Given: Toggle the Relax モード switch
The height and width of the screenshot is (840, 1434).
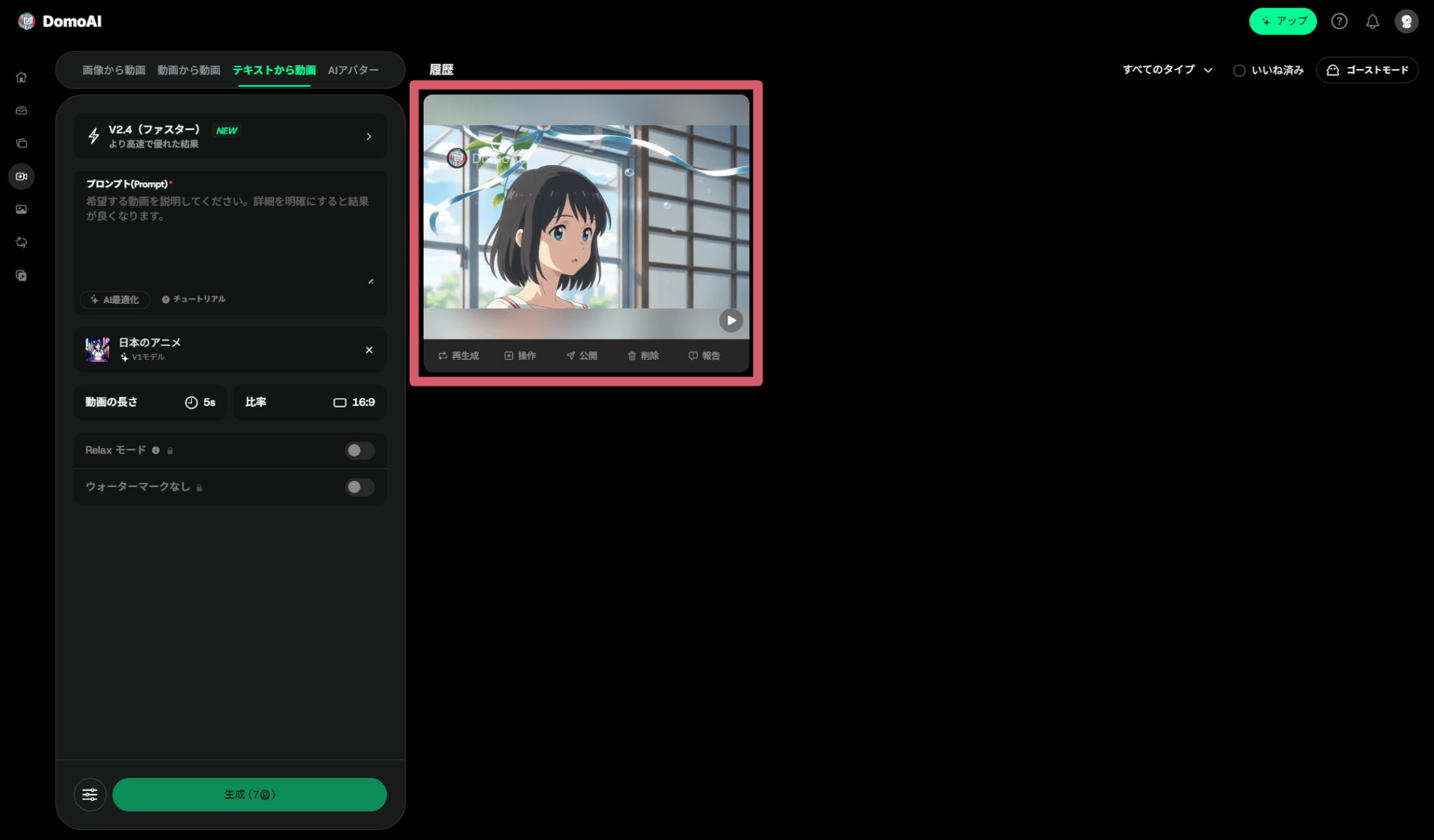Looking at the screenshot, I should [359, 451].
